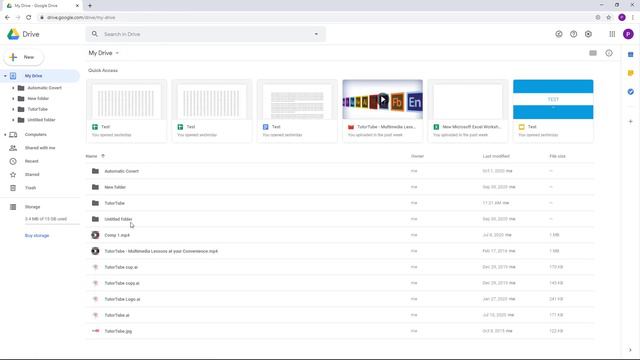This screenshot has width=640, height=360.
Task: Select the TutorTube Logo.ai file
Action: [340, 299]
